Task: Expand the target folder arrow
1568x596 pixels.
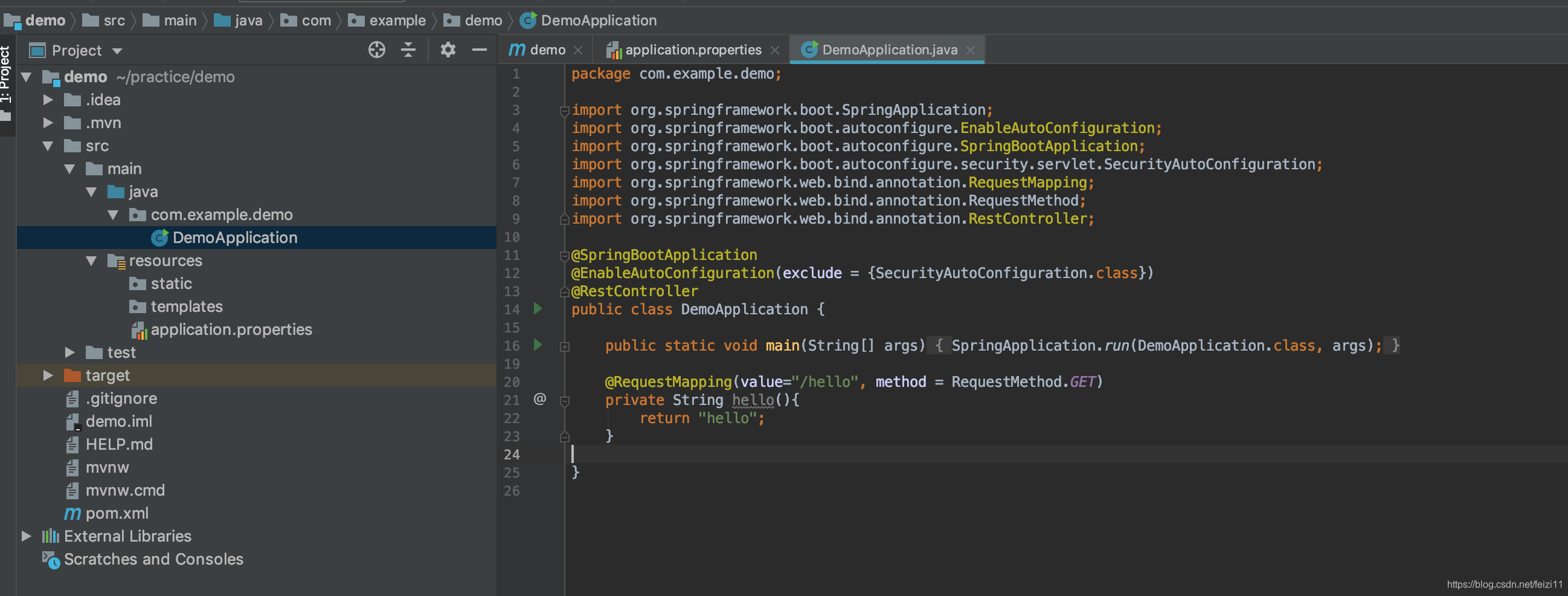Action: [x=48, y=375]
